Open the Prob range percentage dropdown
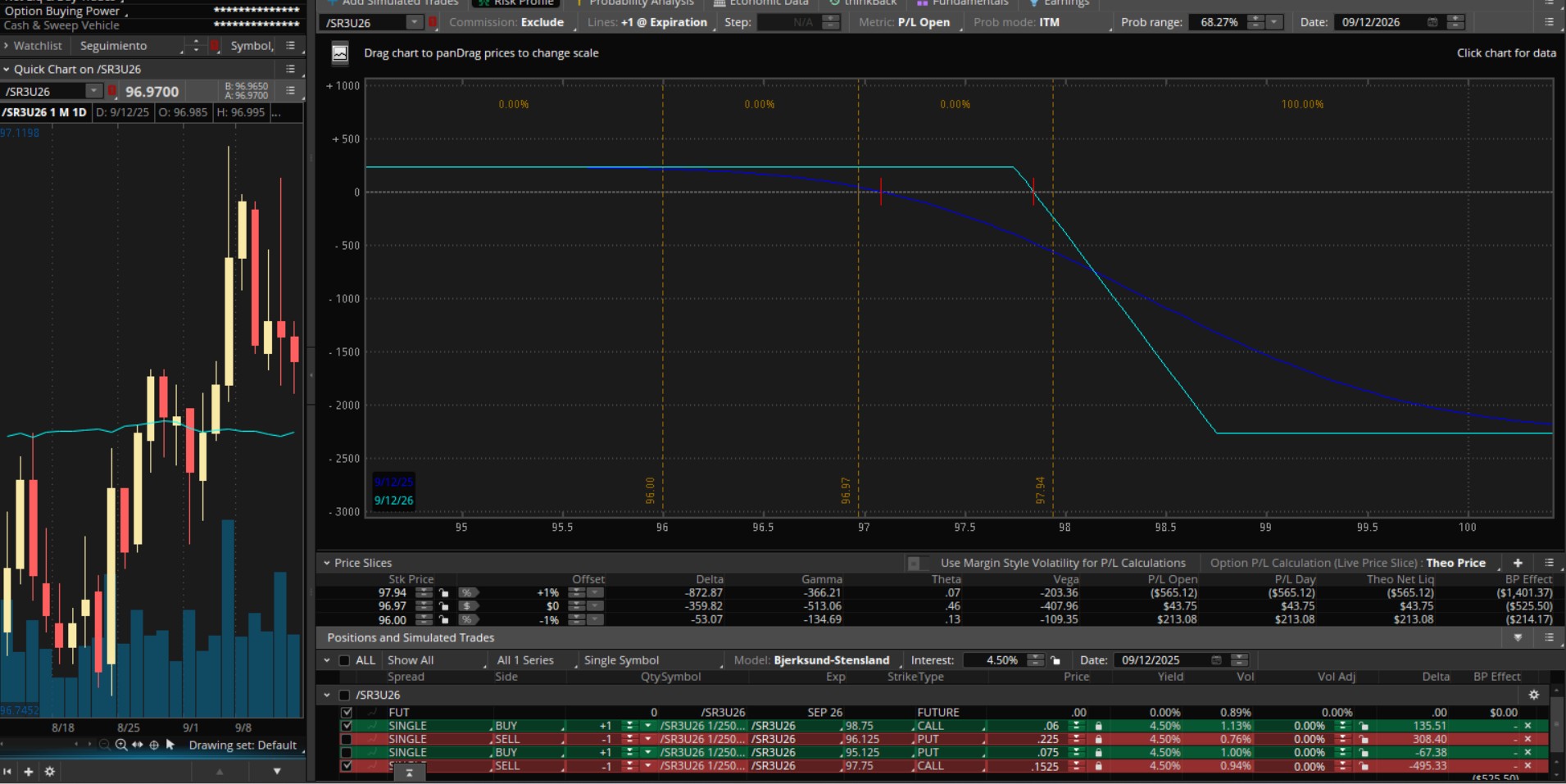This screenshot has height=784, width=1566. point(1274,22)
